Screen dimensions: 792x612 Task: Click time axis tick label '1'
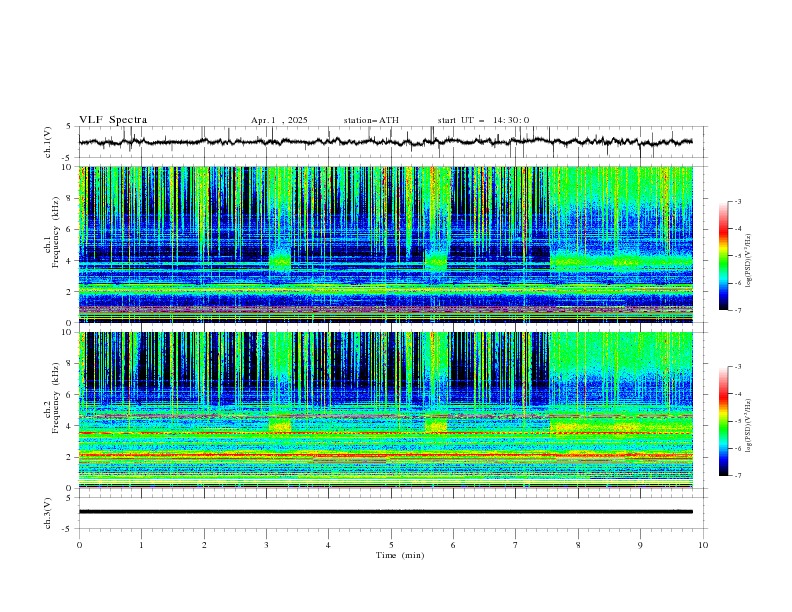coord(141,545)
